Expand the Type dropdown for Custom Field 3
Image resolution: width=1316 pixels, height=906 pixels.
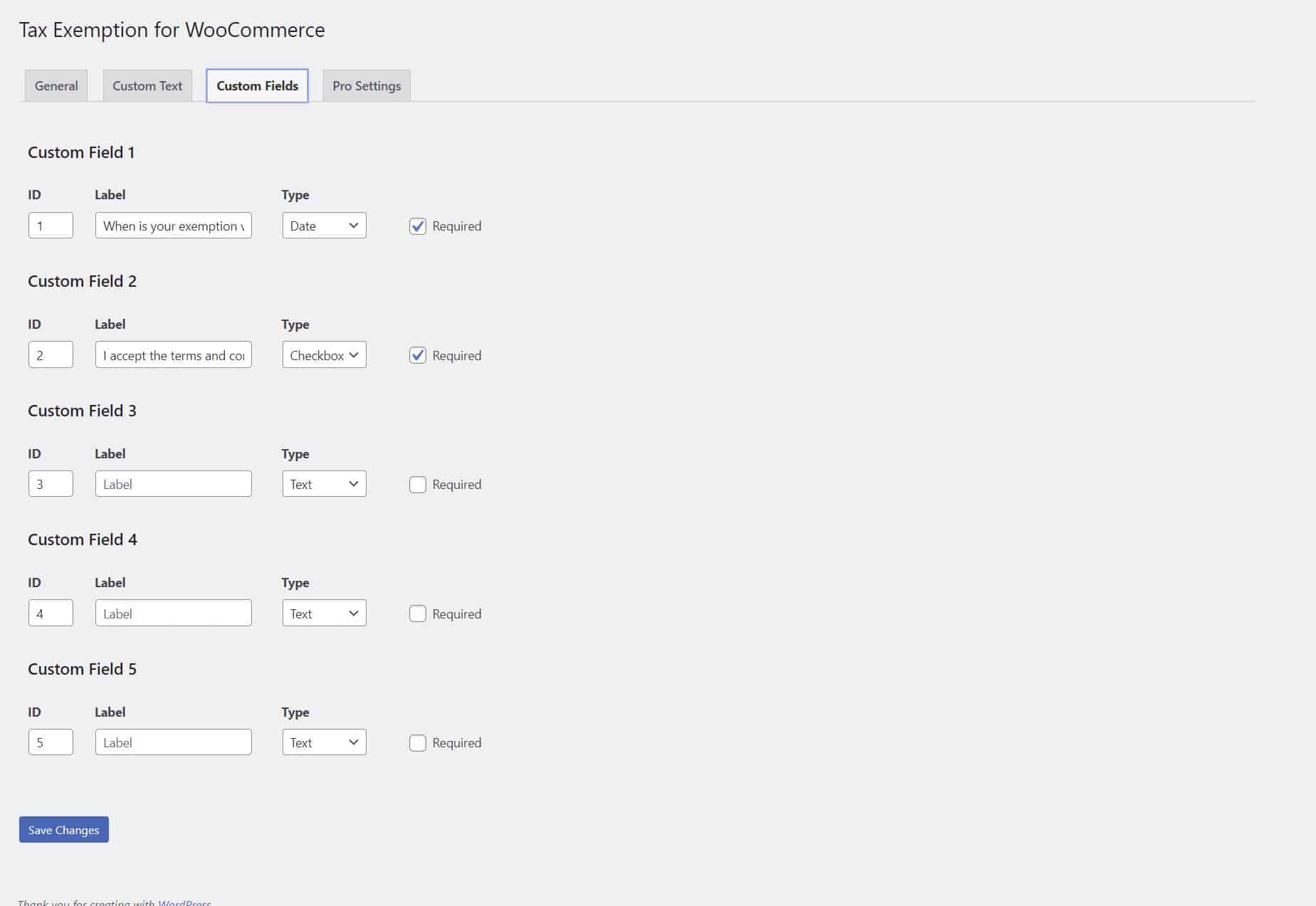click(324, 484)
